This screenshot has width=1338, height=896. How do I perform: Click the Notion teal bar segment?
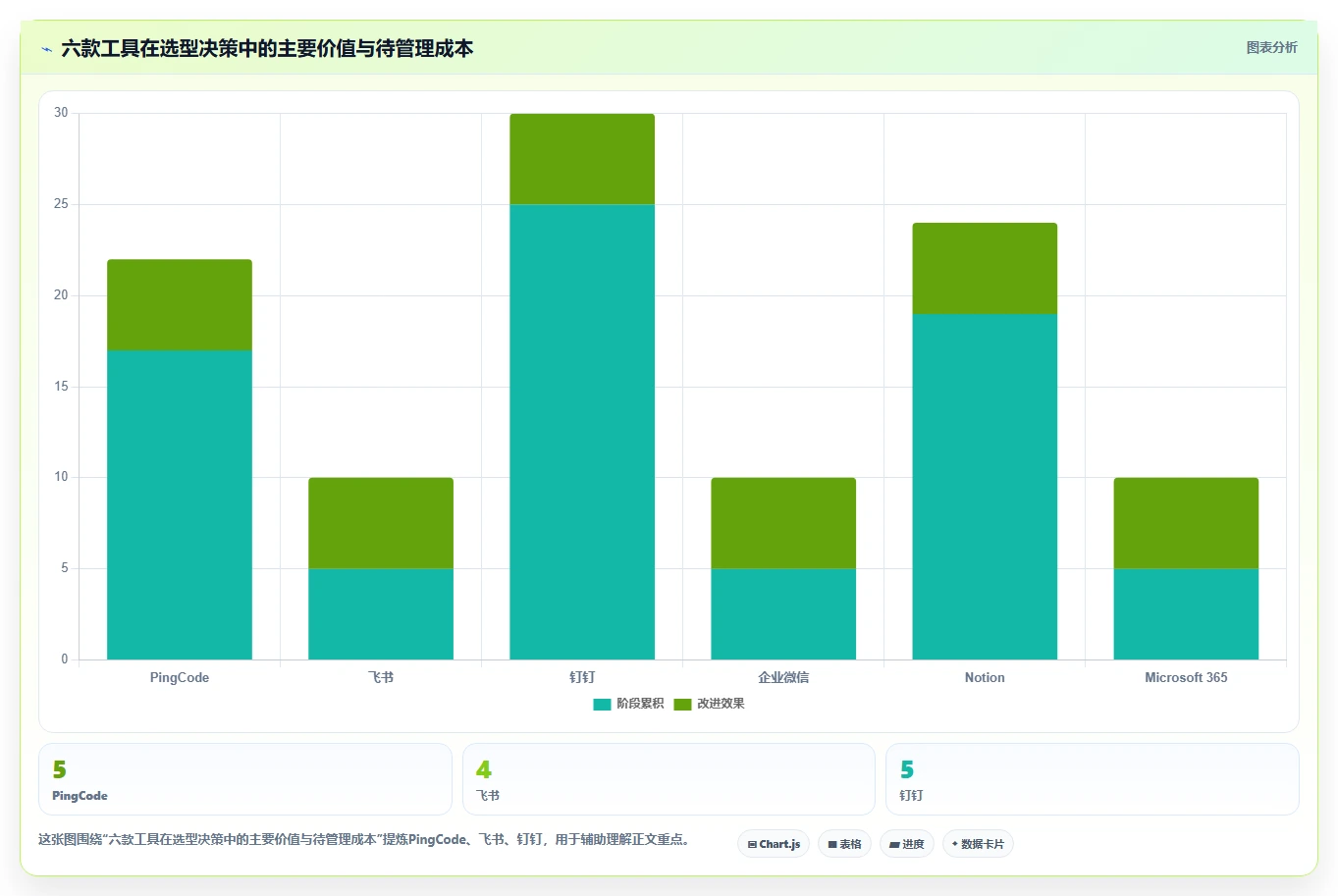985,487
